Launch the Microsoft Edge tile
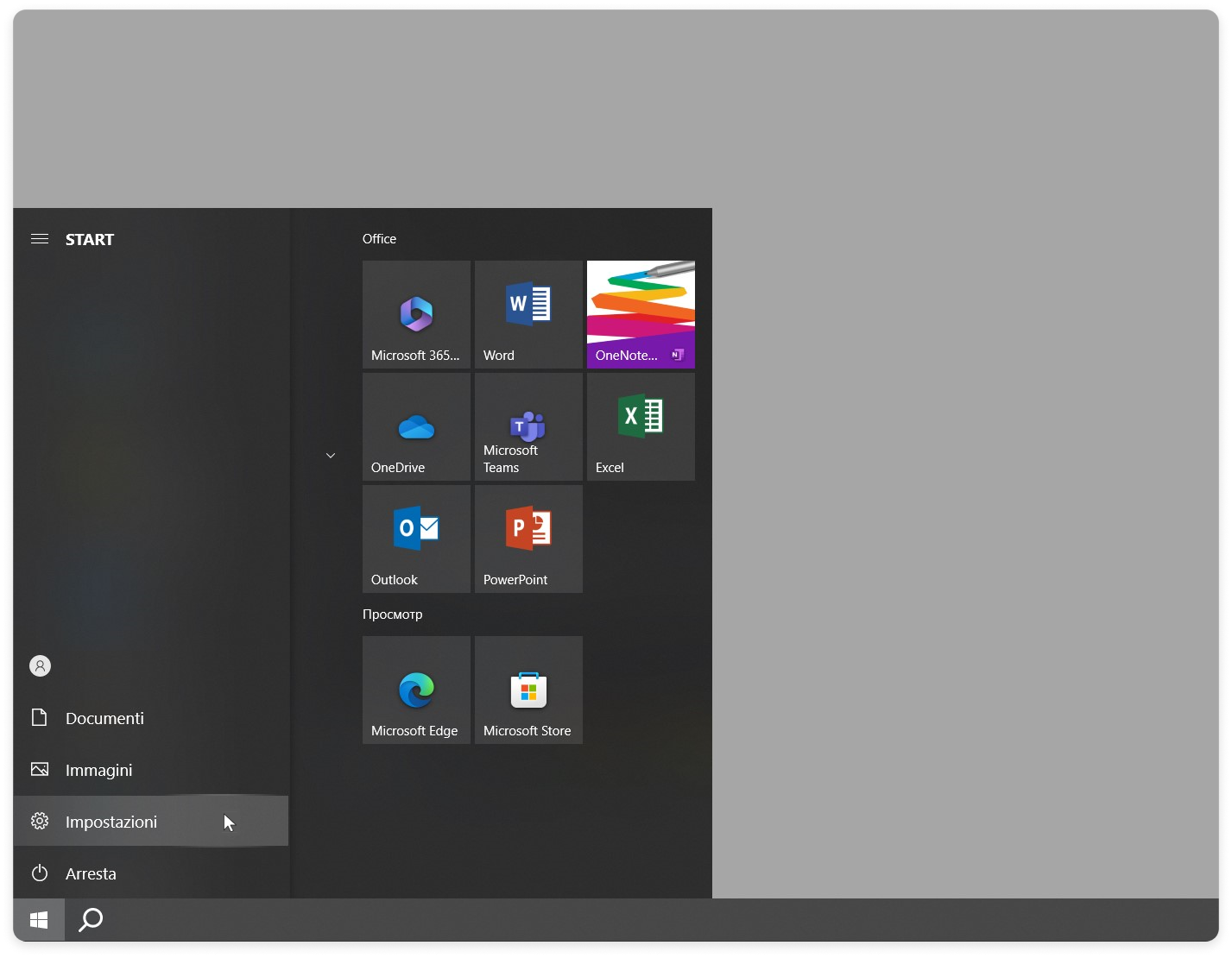1232x958 pixels. point(416,690)
